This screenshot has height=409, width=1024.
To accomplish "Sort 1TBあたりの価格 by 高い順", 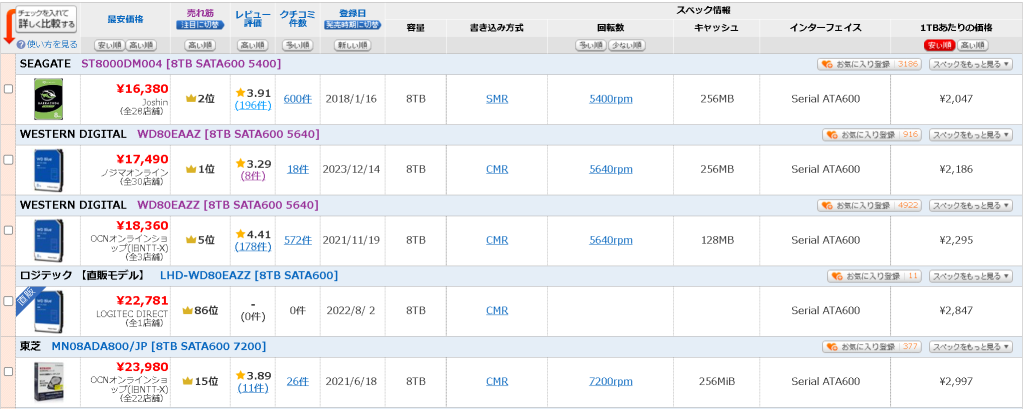I will click(972, 45).
